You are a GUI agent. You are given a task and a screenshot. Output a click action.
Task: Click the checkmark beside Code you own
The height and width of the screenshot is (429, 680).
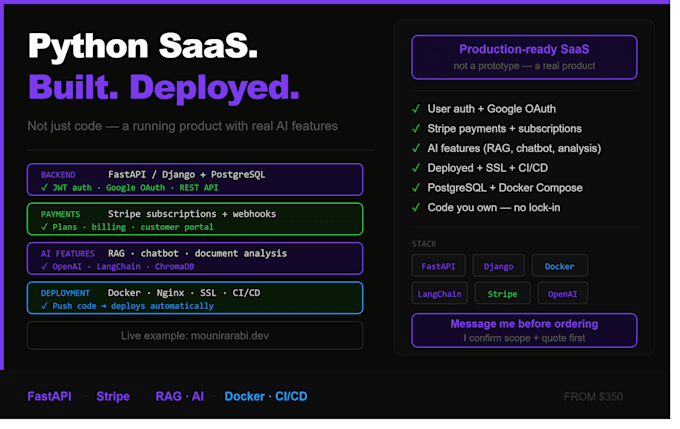[x=416, y=208]
